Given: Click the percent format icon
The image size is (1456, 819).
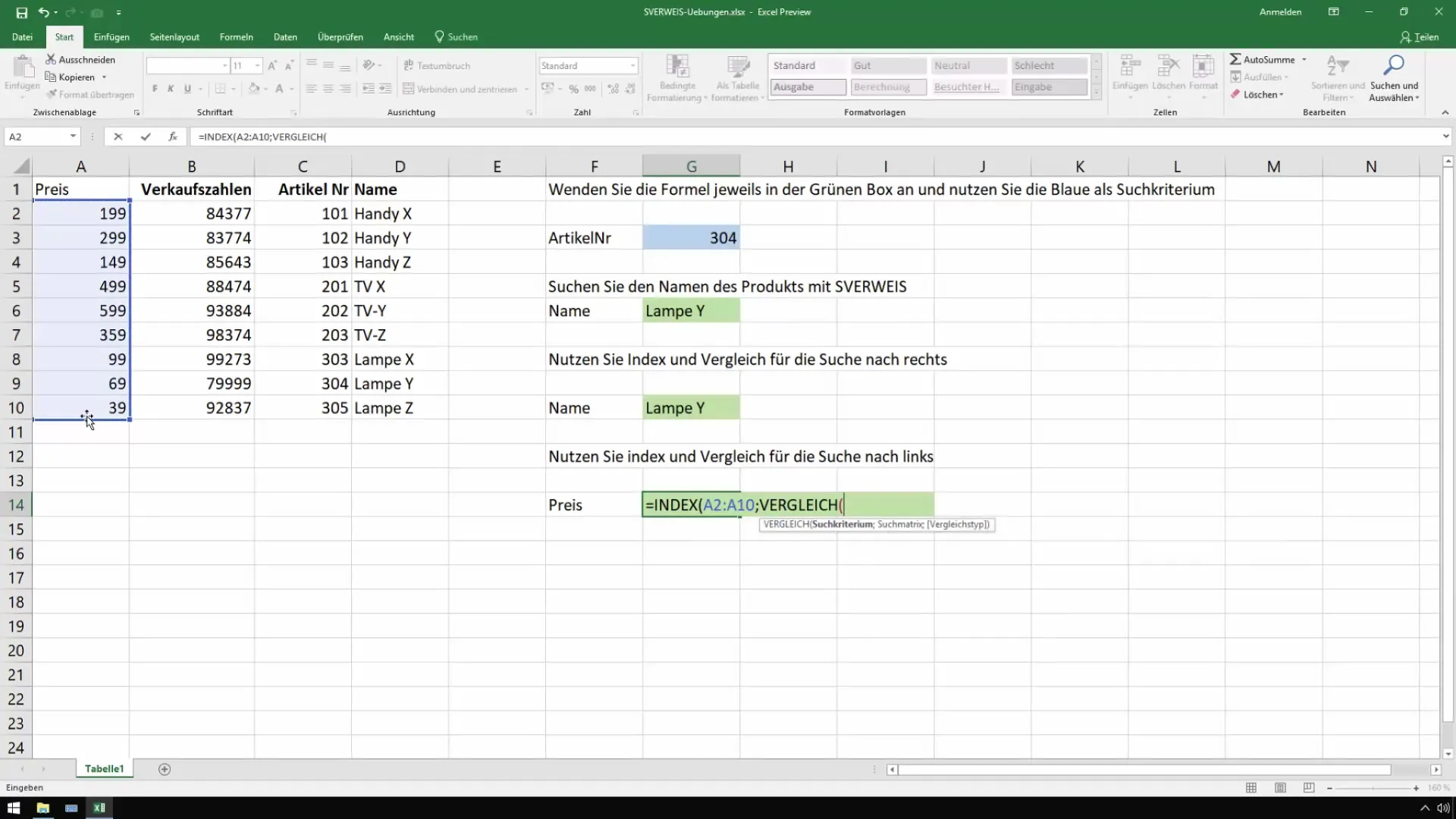Looking at the screenshot, I should coord(573,89).
